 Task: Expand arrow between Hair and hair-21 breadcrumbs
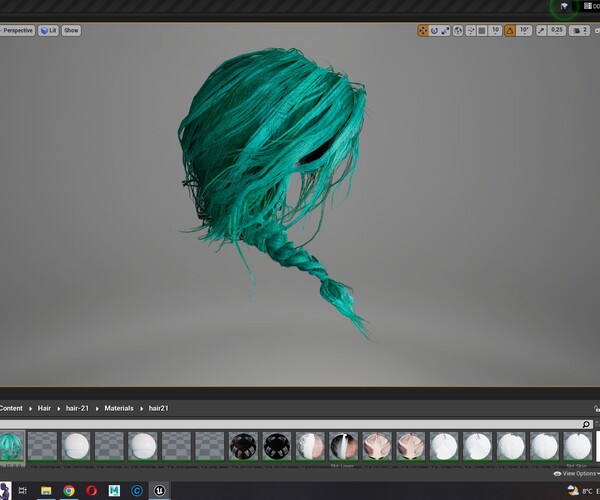59,409
